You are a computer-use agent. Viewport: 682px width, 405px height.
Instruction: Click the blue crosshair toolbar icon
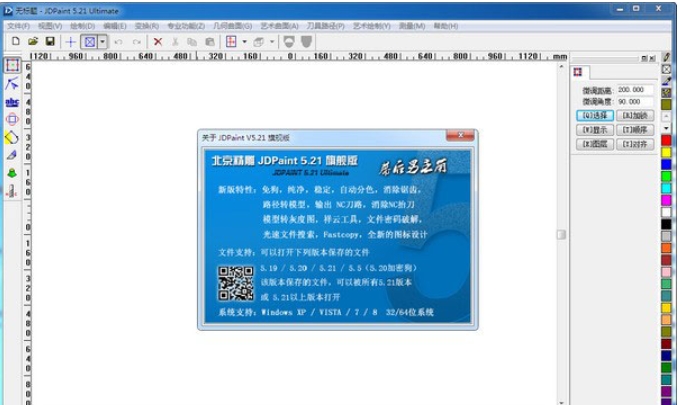(70, 42)
